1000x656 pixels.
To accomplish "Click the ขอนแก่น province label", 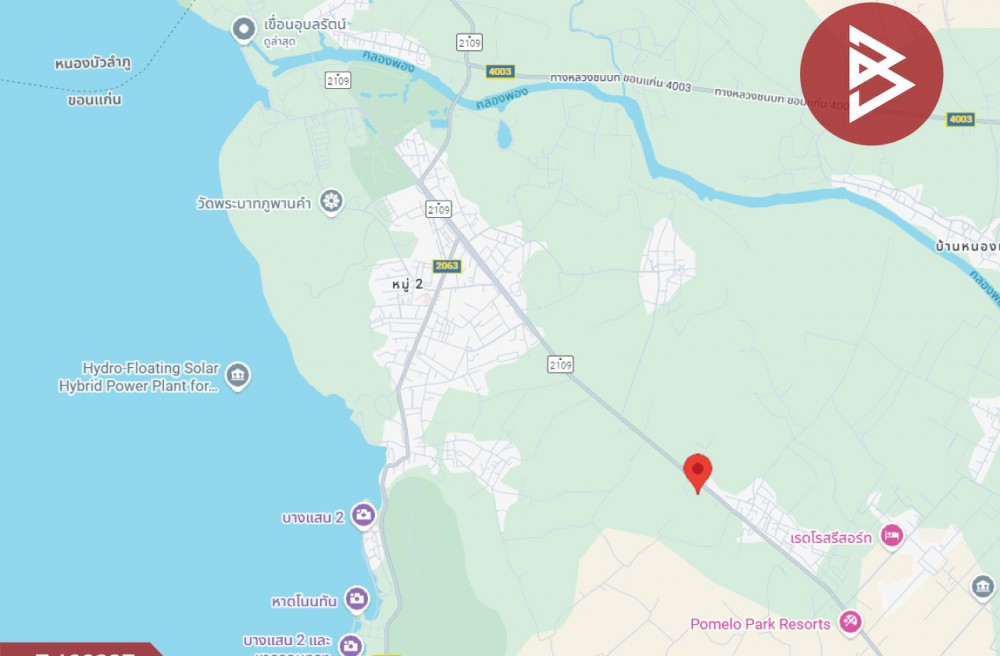I will tap(94, 100).
